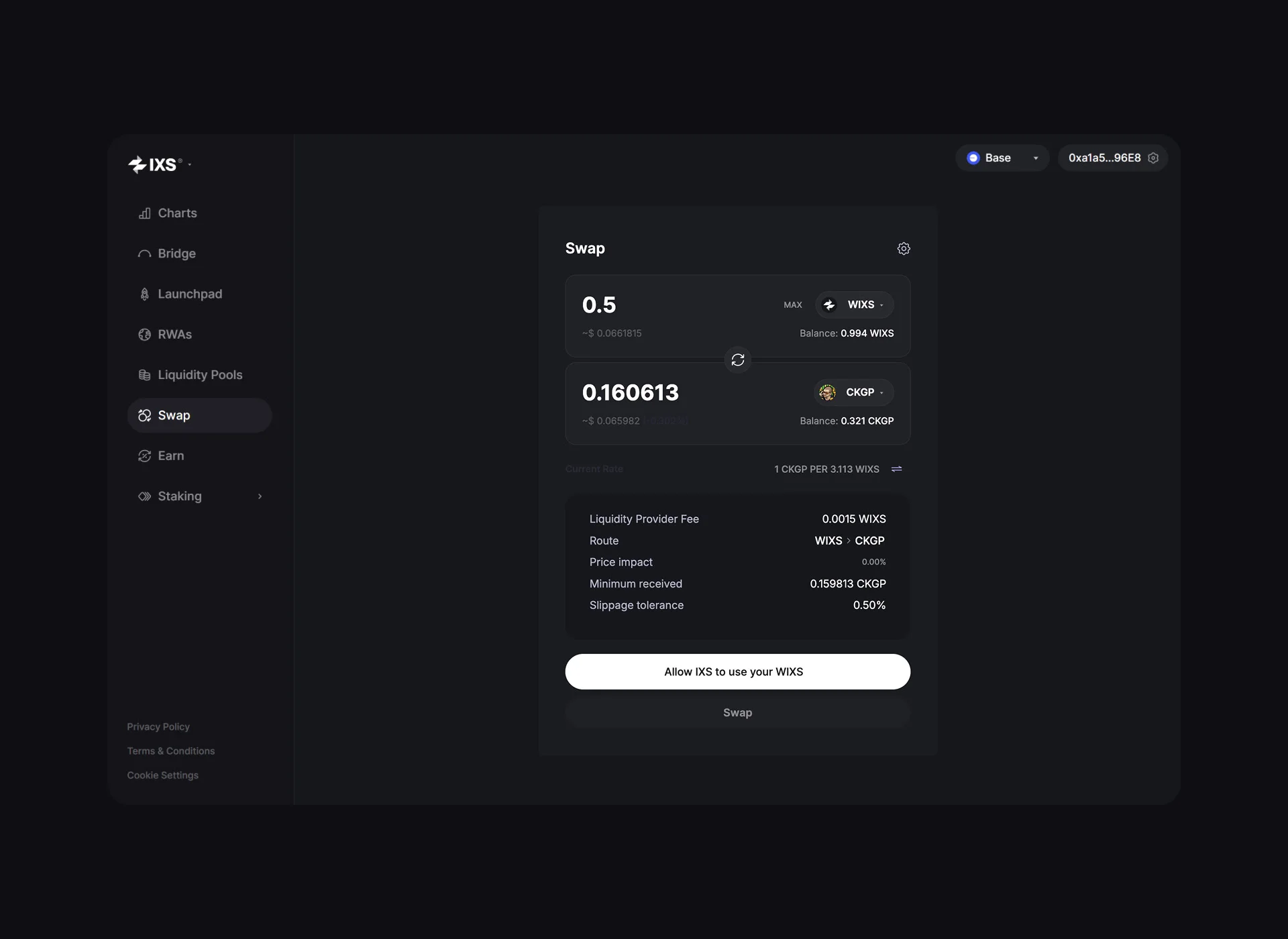Image resolution: width=1288 pixels, height=939 pixels.
Task: Open the WIXS token selector dropdown
Action: [854, 305]
